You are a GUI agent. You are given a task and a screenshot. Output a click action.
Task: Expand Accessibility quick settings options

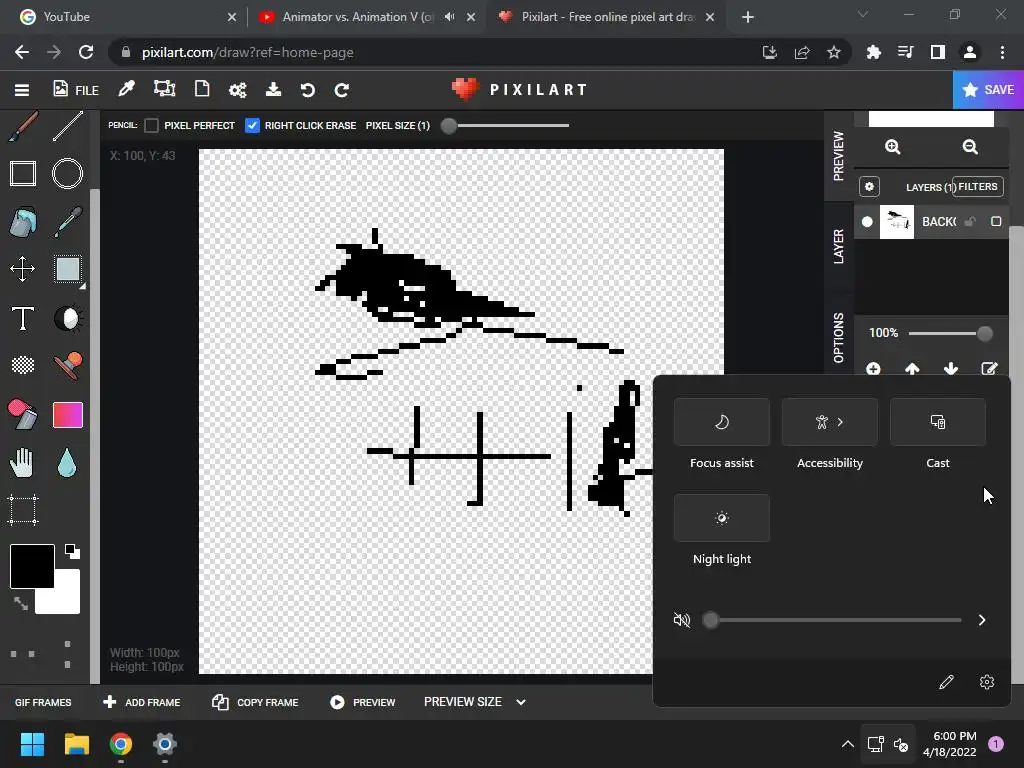(x=830, y=422)
